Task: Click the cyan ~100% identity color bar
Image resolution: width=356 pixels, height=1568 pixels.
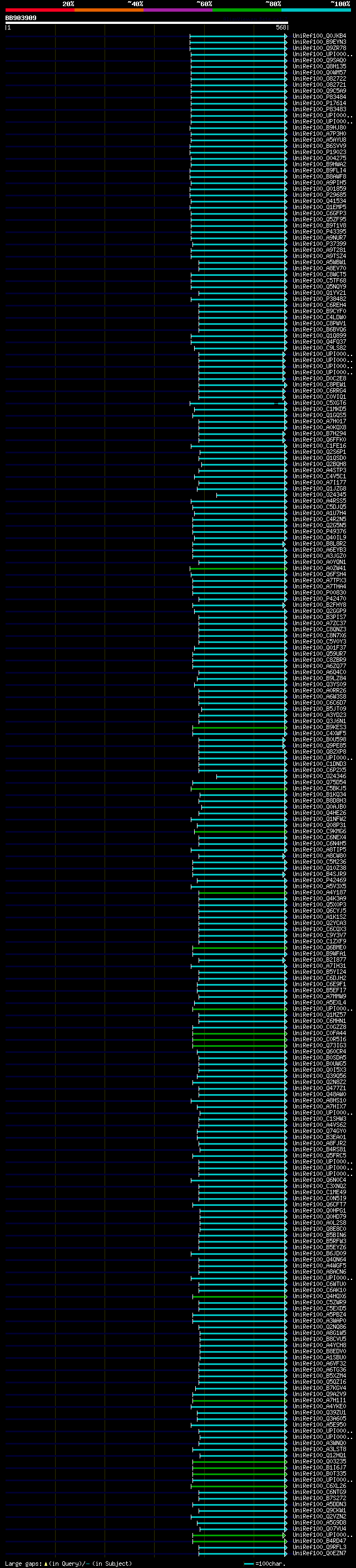Action: (x=316, y=10)
